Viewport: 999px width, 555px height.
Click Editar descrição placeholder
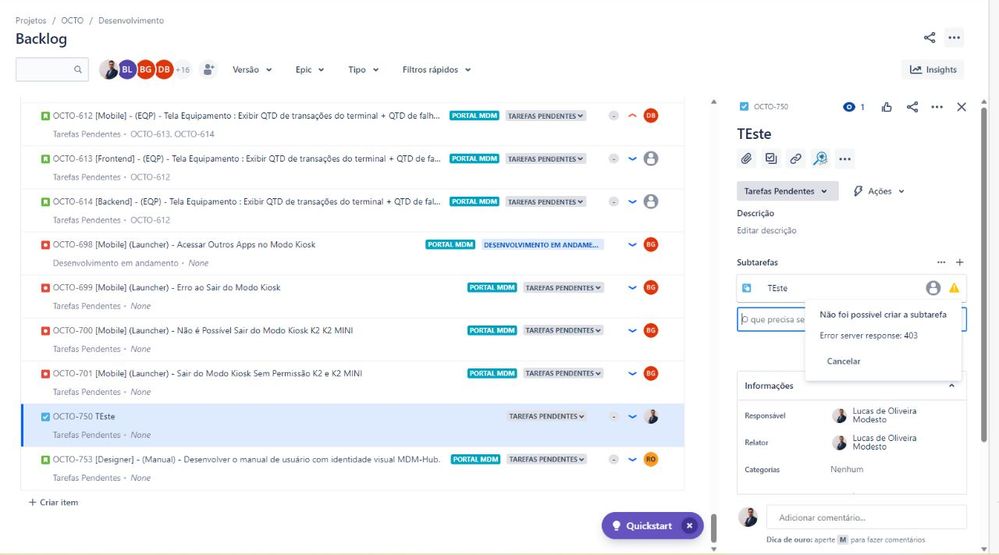[x=766, y=231]
